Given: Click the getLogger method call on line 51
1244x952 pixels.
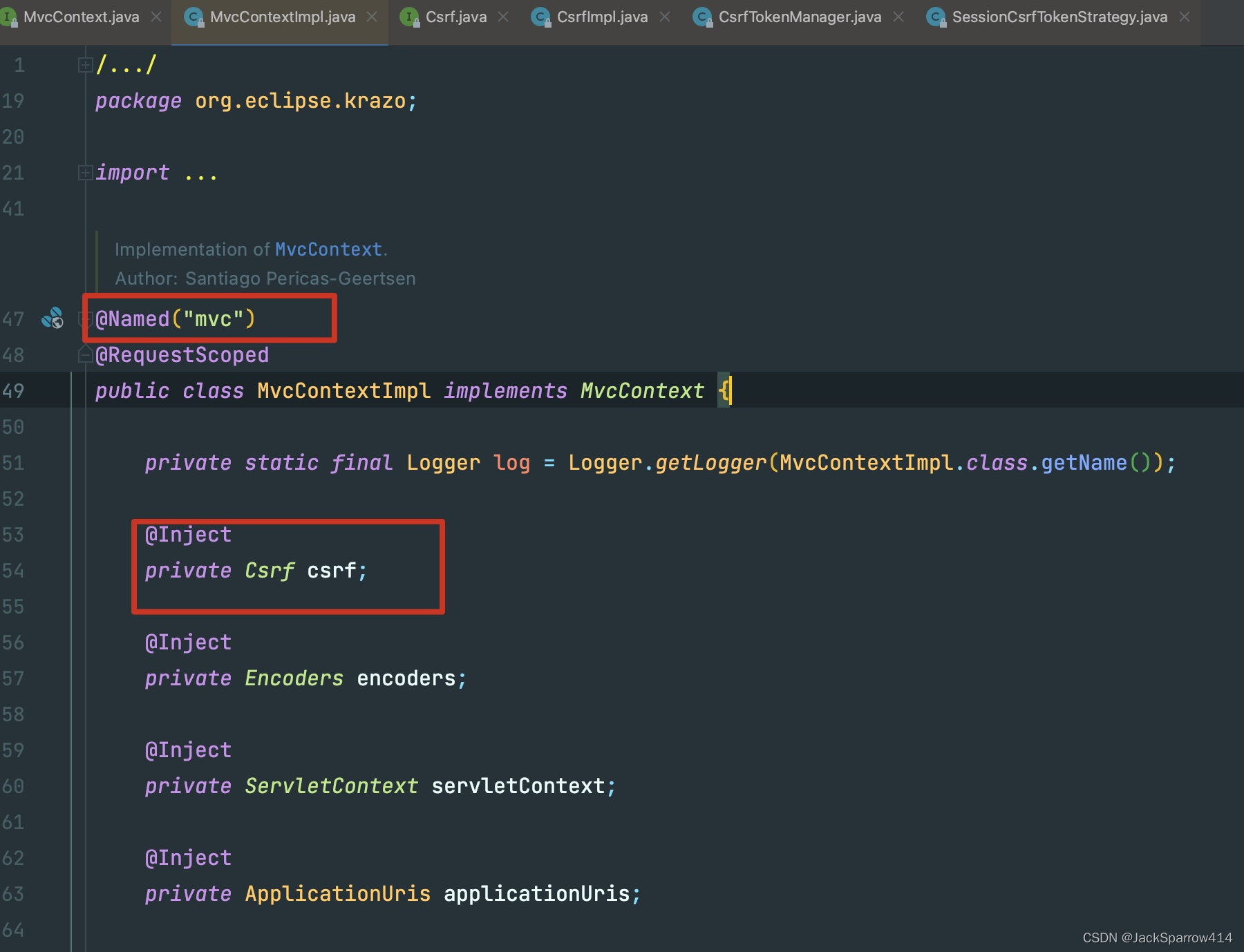Looking at the screenshot, I should click(710, 463).
